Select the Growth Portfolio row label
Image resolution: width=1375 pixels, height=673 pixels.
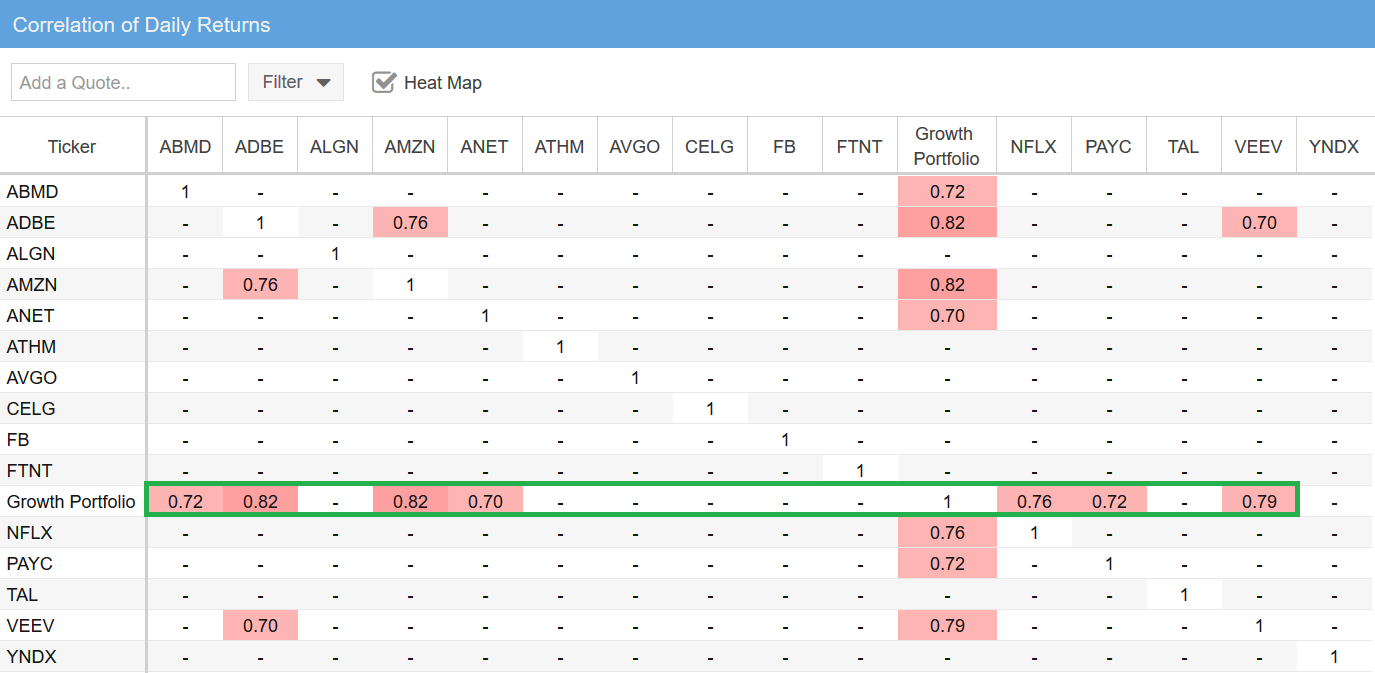[71, 502]
